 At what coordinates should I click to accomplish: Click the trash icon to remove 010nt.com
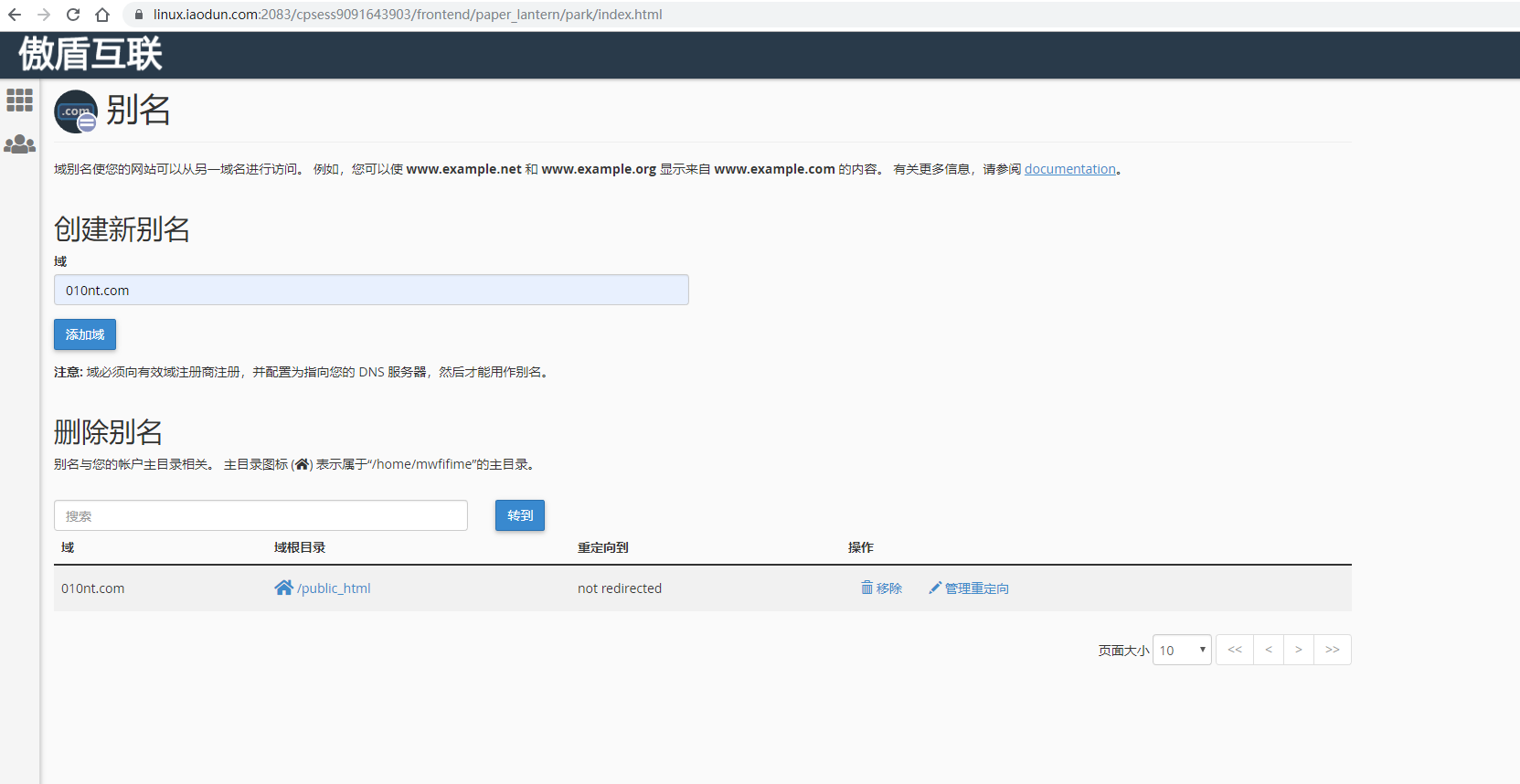(866, 588)
